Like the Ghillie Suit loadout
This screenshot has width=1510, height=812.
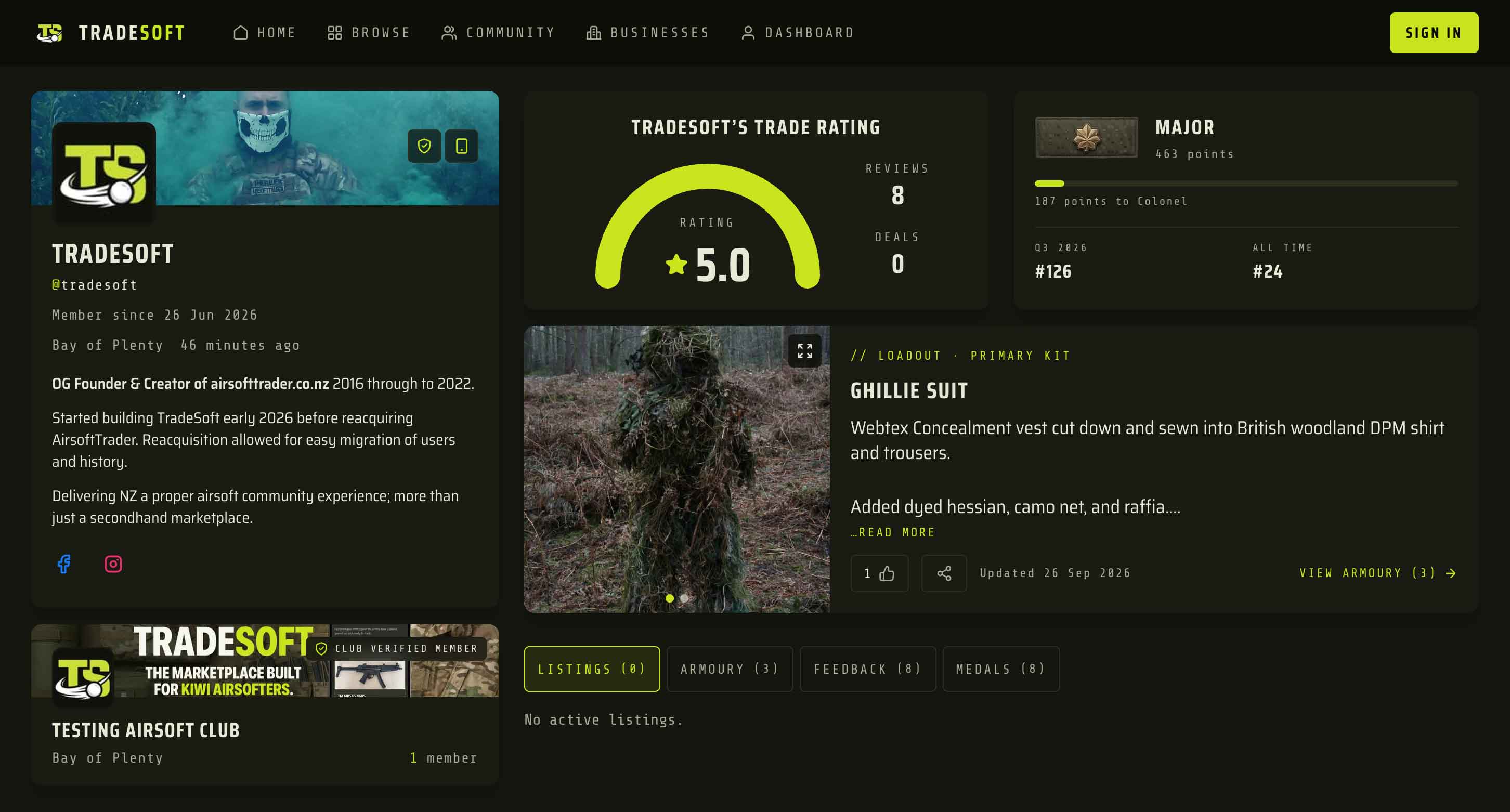[x=879, y=573]
